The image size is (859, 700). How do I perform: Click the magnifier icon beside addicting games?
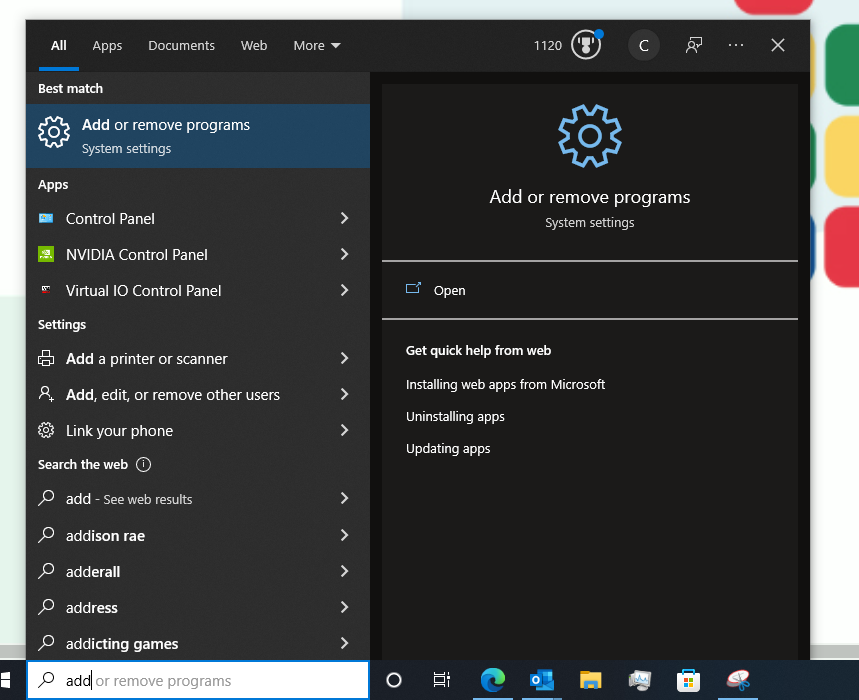[x=46, y=642]
